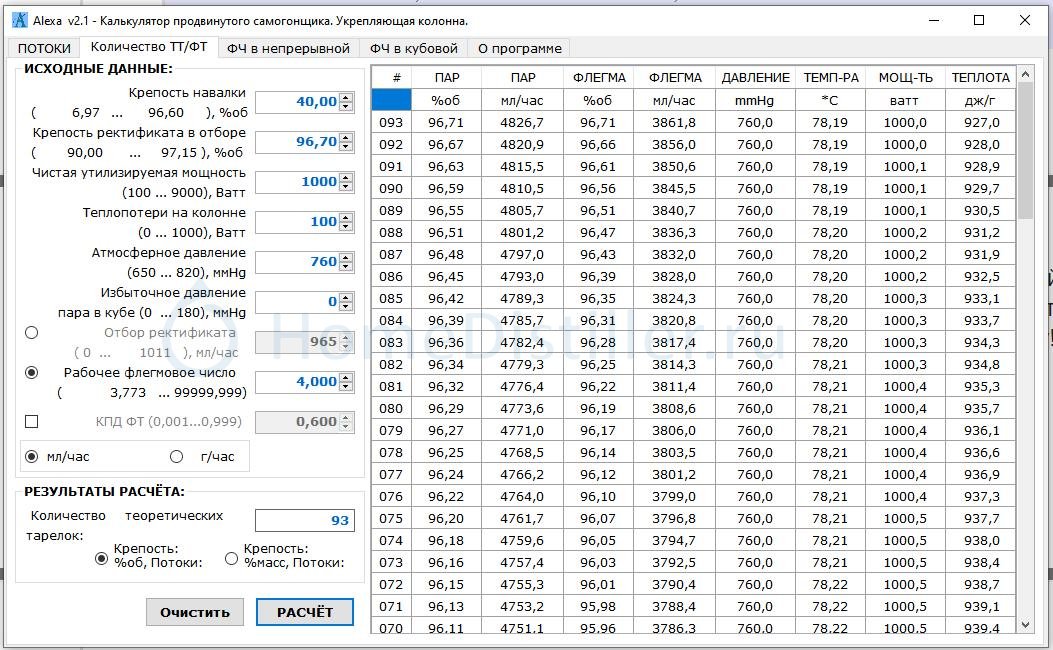Select Крепость %об, Потоки radio button
The image size is (1053, 650).
pyautogui.click(x=101, y=558)
